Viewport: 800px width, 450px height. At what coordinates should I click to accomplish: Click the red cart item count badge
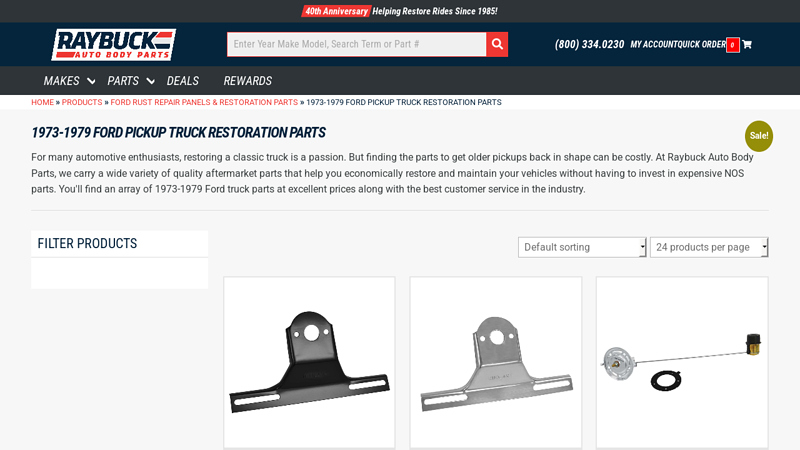coord(733,45)
